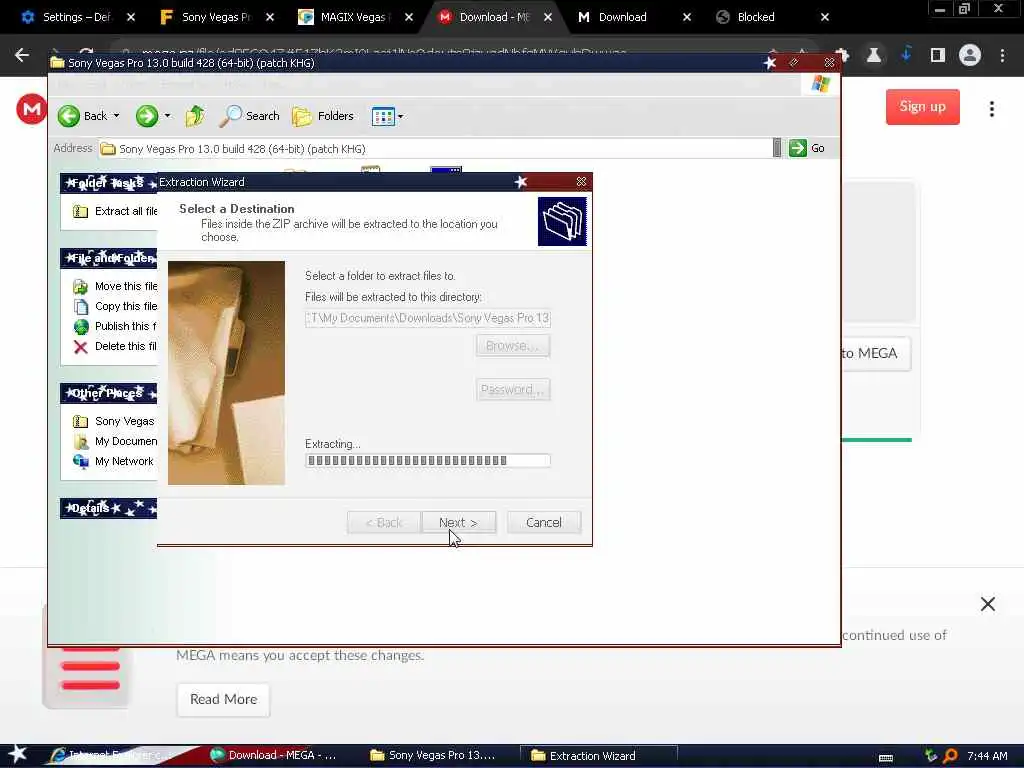Click the Next button in Extraction Wizard
Viewport: 1024px width, 768px height.
point(458,522)
